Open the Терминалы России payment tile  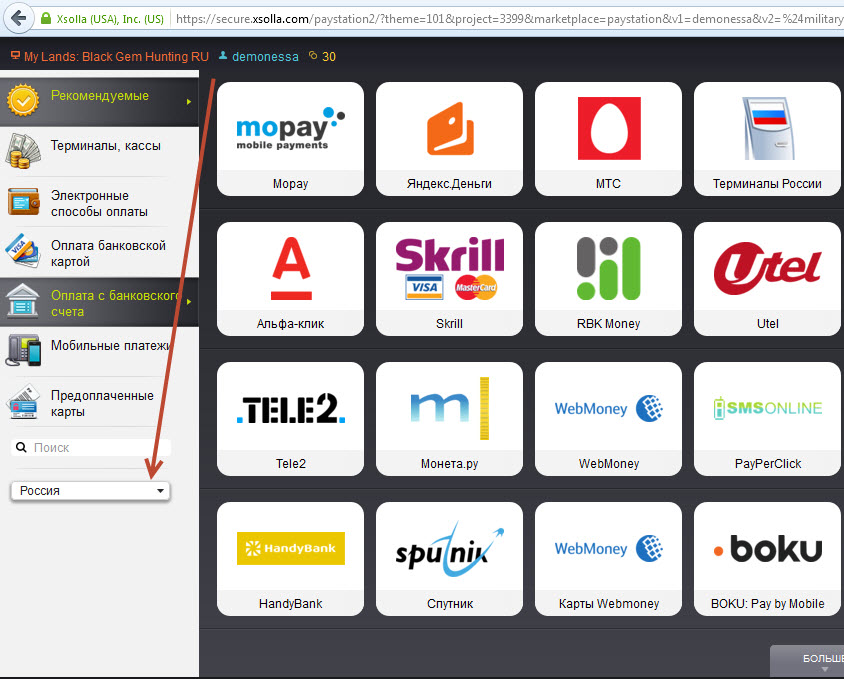pos(768,139)
